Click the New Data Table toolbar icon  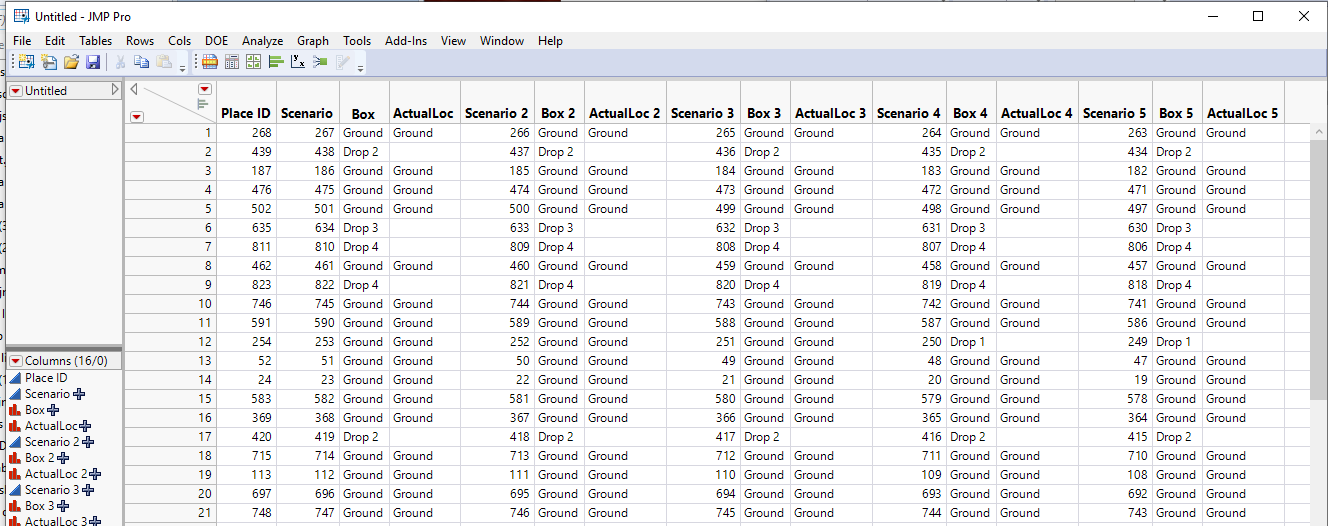27,62
